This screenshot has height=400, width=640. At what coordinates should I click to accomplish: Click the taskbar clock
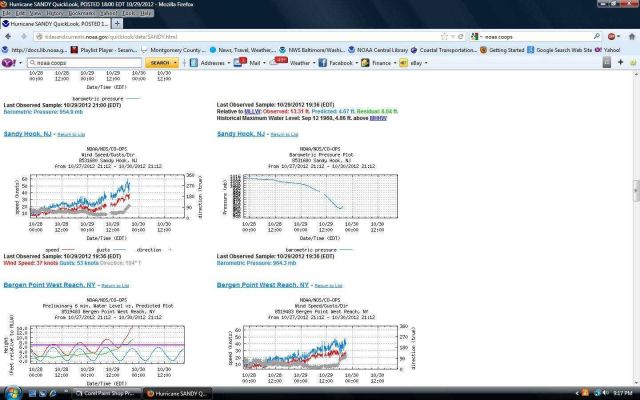click(622, 393)
